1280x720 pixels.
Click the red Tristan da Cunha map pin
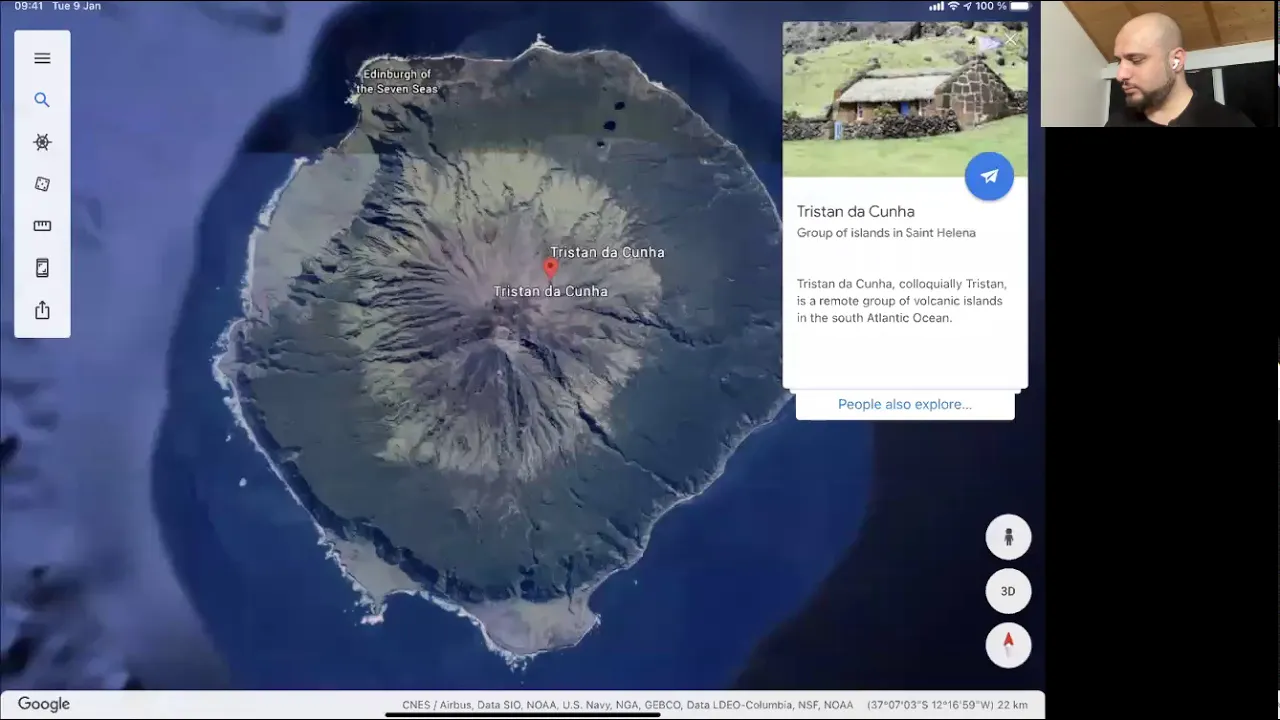pos(550,268)
